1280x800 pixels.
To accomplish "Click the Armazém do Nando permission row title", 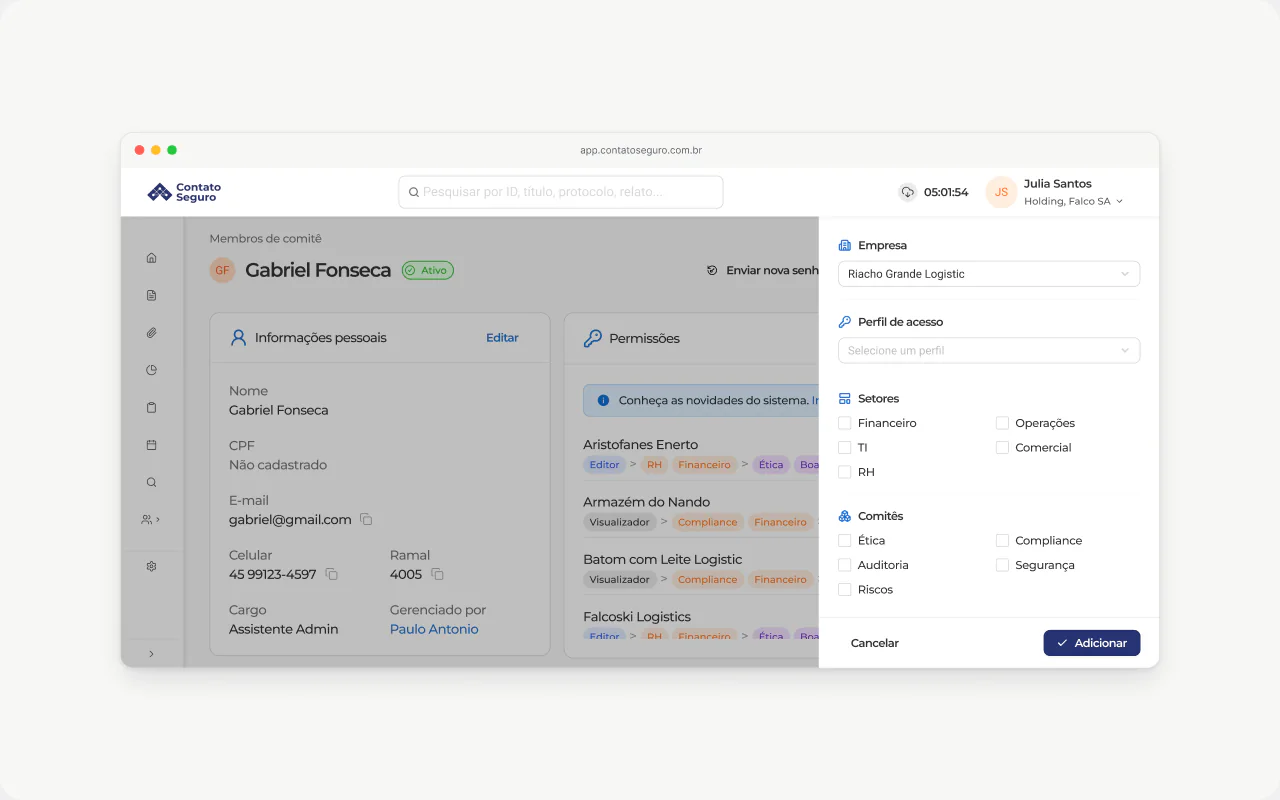I will coord(647,502).
